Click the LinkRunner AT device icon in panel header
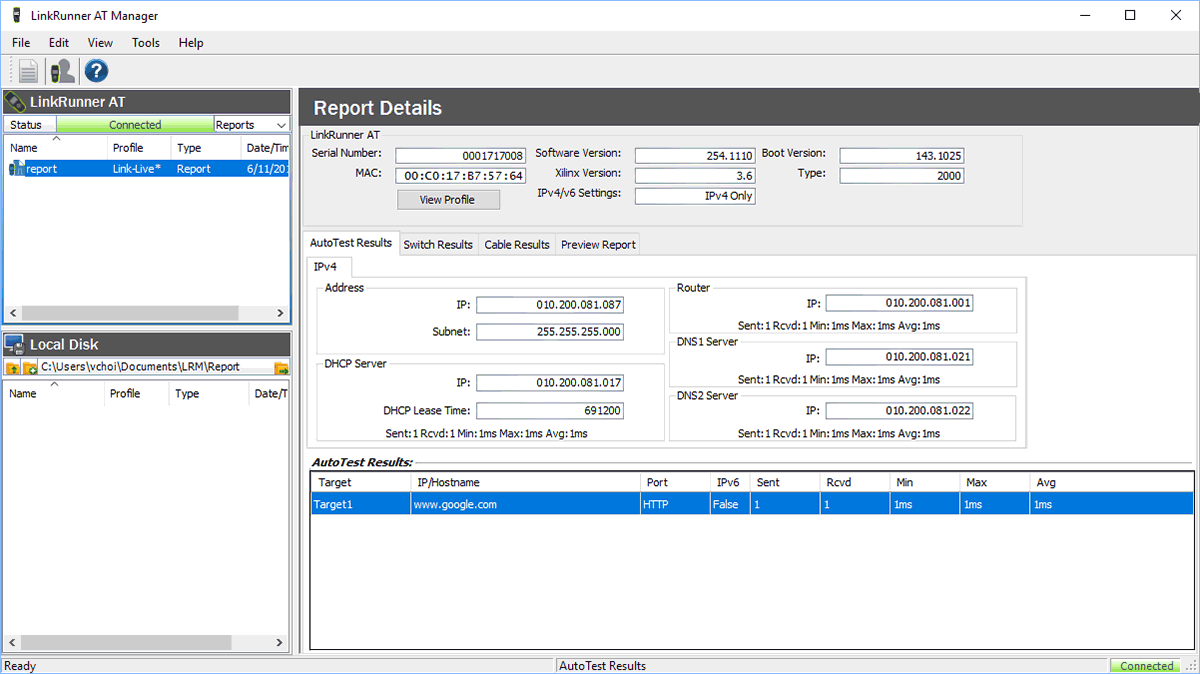The width and height of the screenshot is (1200, 674). tap(15, 102)
